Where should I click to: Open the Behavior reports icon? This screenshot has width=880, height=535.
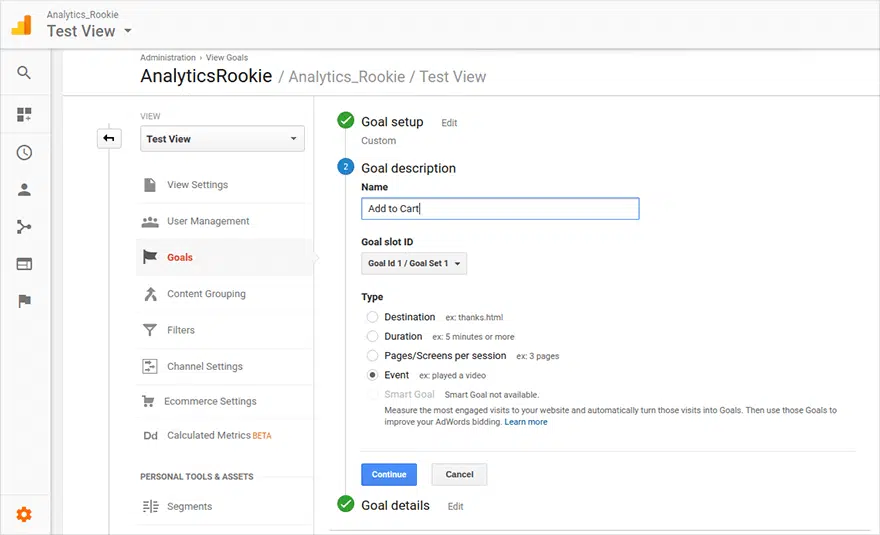pyautogui.click(x=24, y=264)
